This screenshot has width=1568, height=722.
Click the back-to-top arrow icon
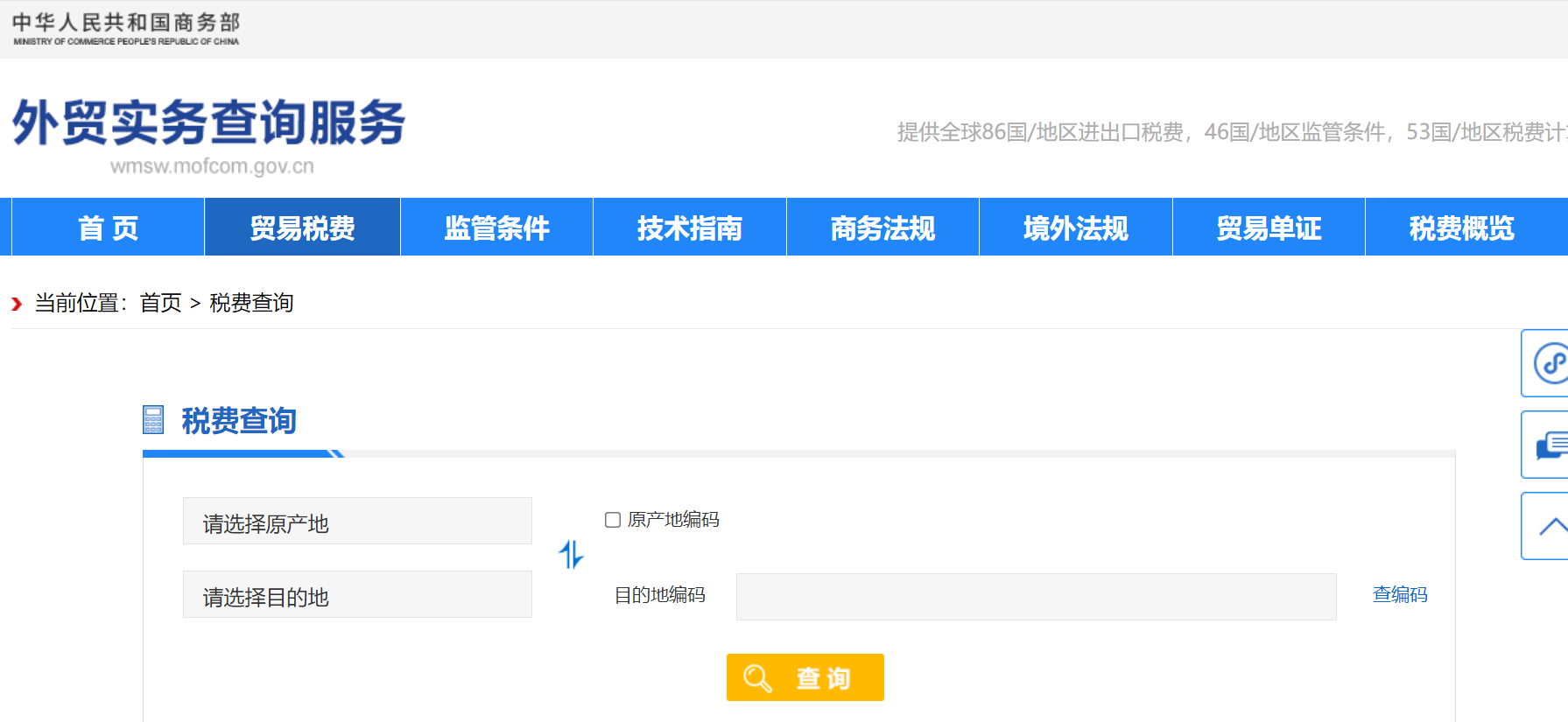1550,526
